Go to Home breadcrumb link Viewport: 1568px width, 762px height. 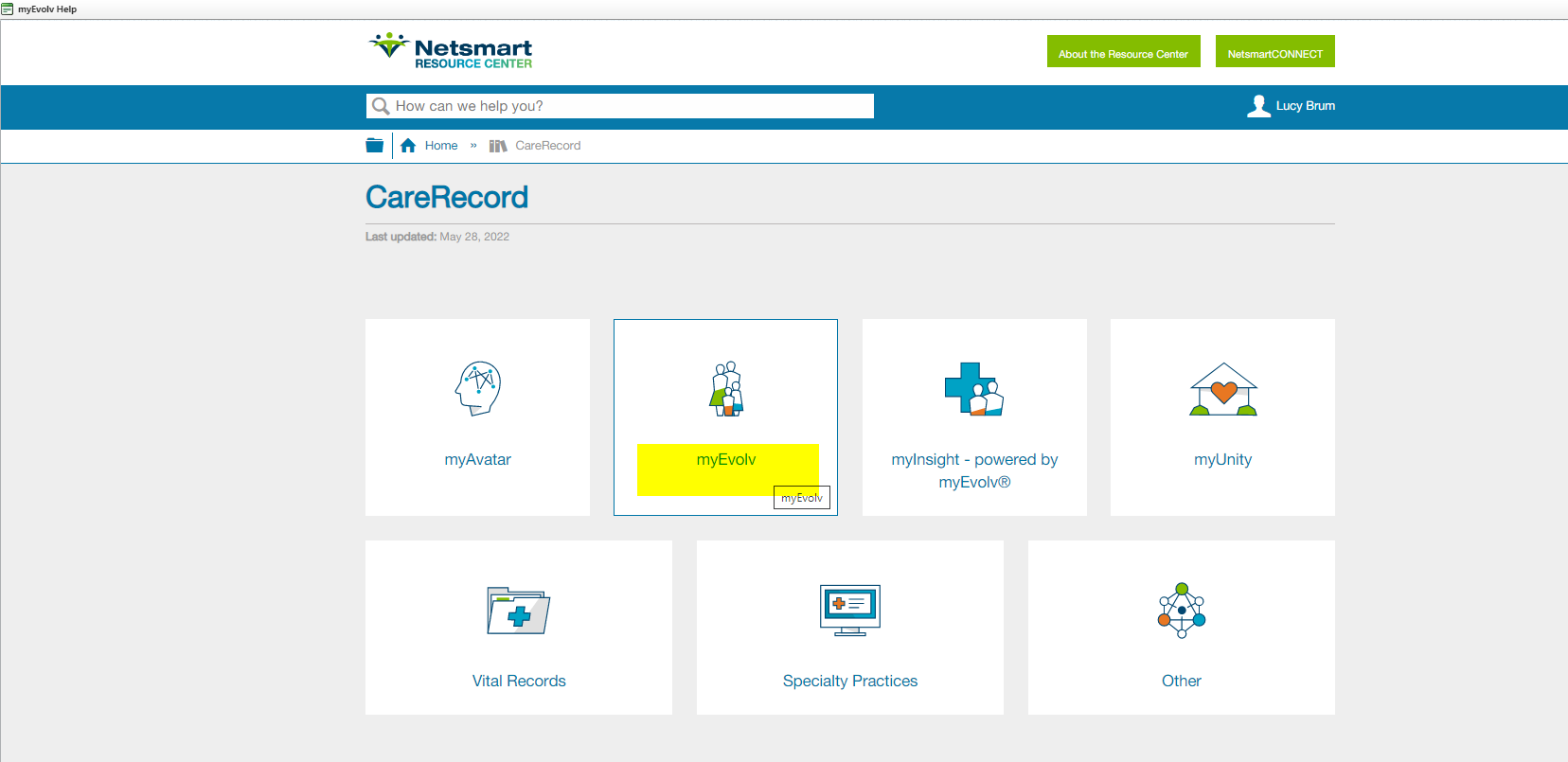click(x=441, y=146)
